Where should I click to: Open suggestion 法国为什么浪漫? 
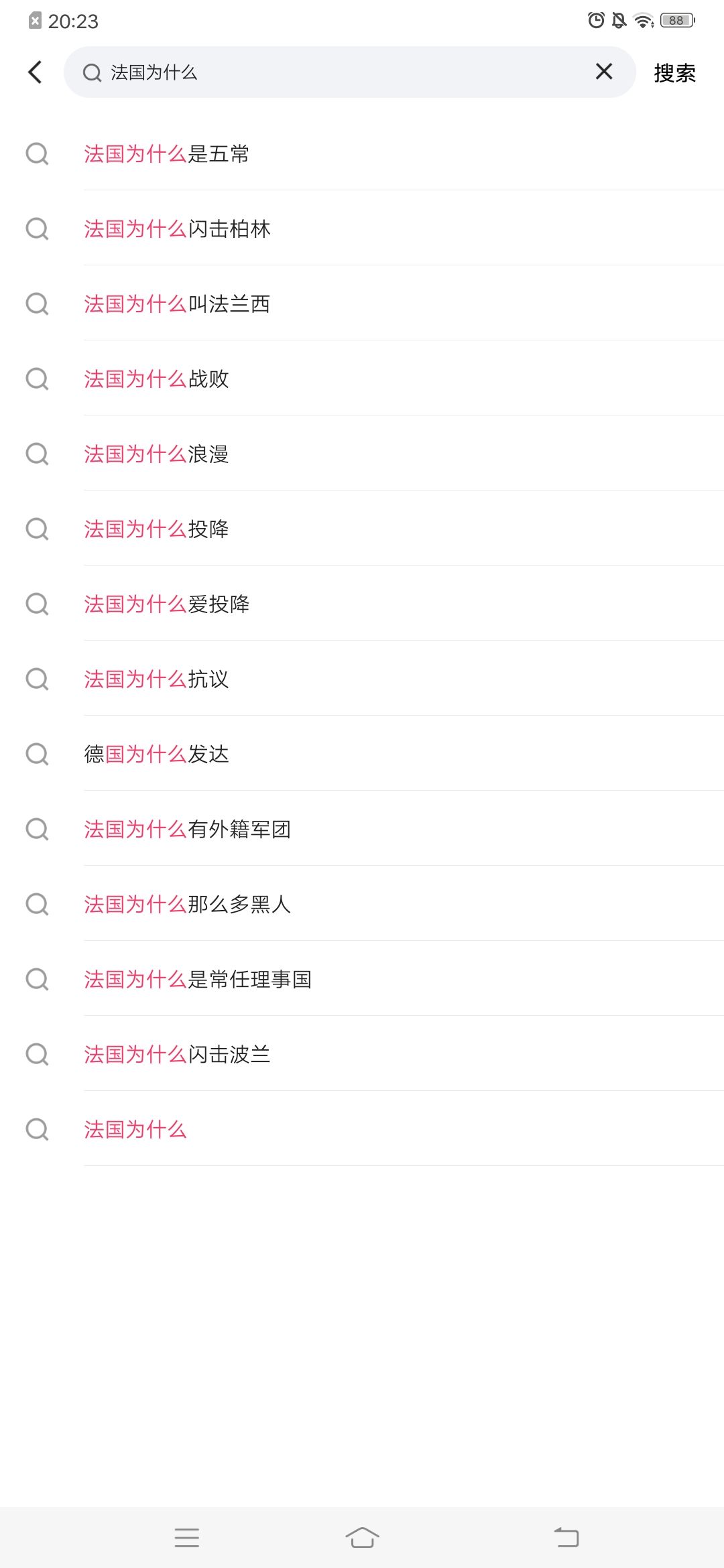(156, 454)
